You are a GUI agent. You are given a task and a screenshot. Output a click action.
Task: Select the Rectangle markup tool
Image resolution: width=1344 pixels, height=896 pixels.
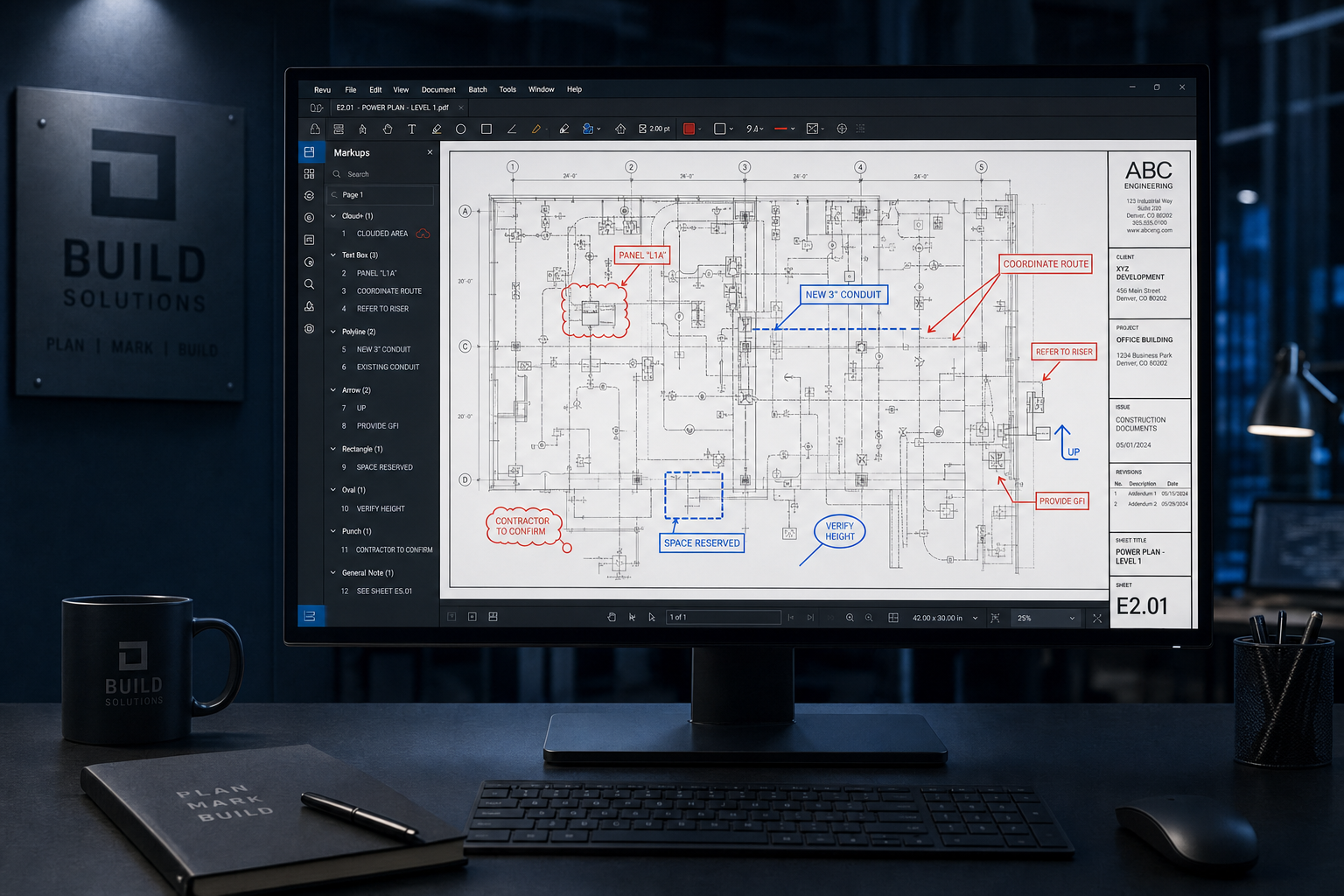(x=486, y=129)
